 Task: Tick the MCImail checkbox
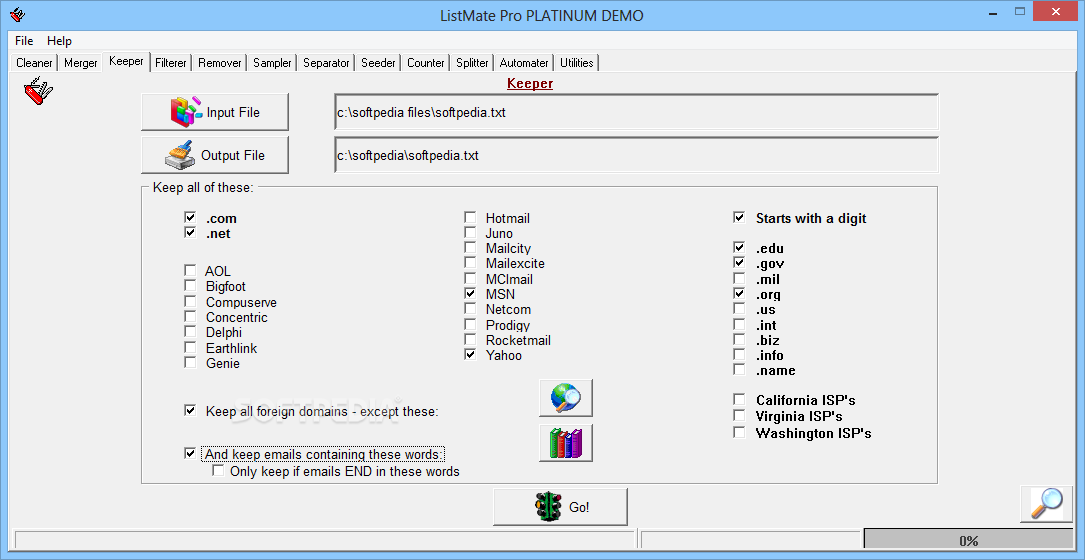[x=471, y=279]
